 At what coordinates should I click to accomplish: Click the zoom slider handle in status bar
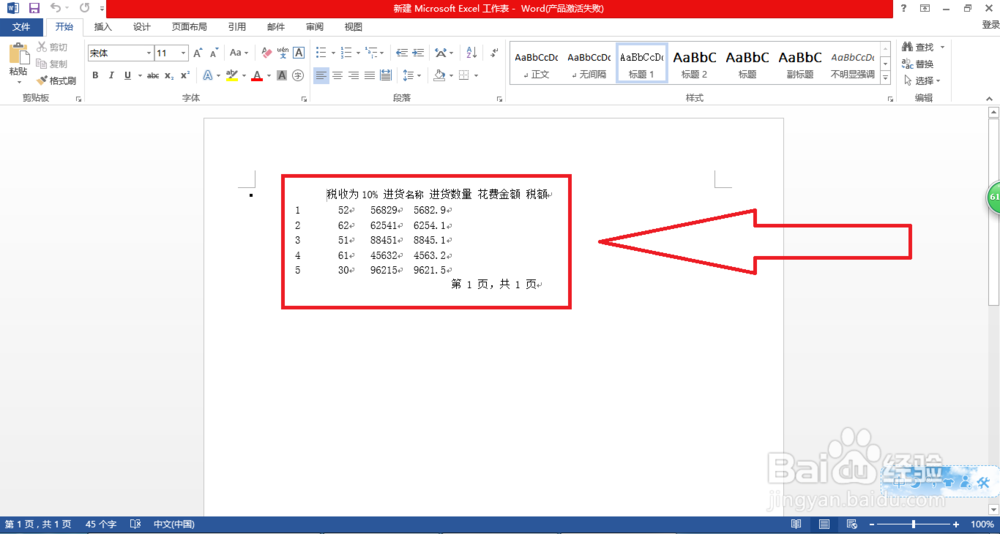coord(914,524)
